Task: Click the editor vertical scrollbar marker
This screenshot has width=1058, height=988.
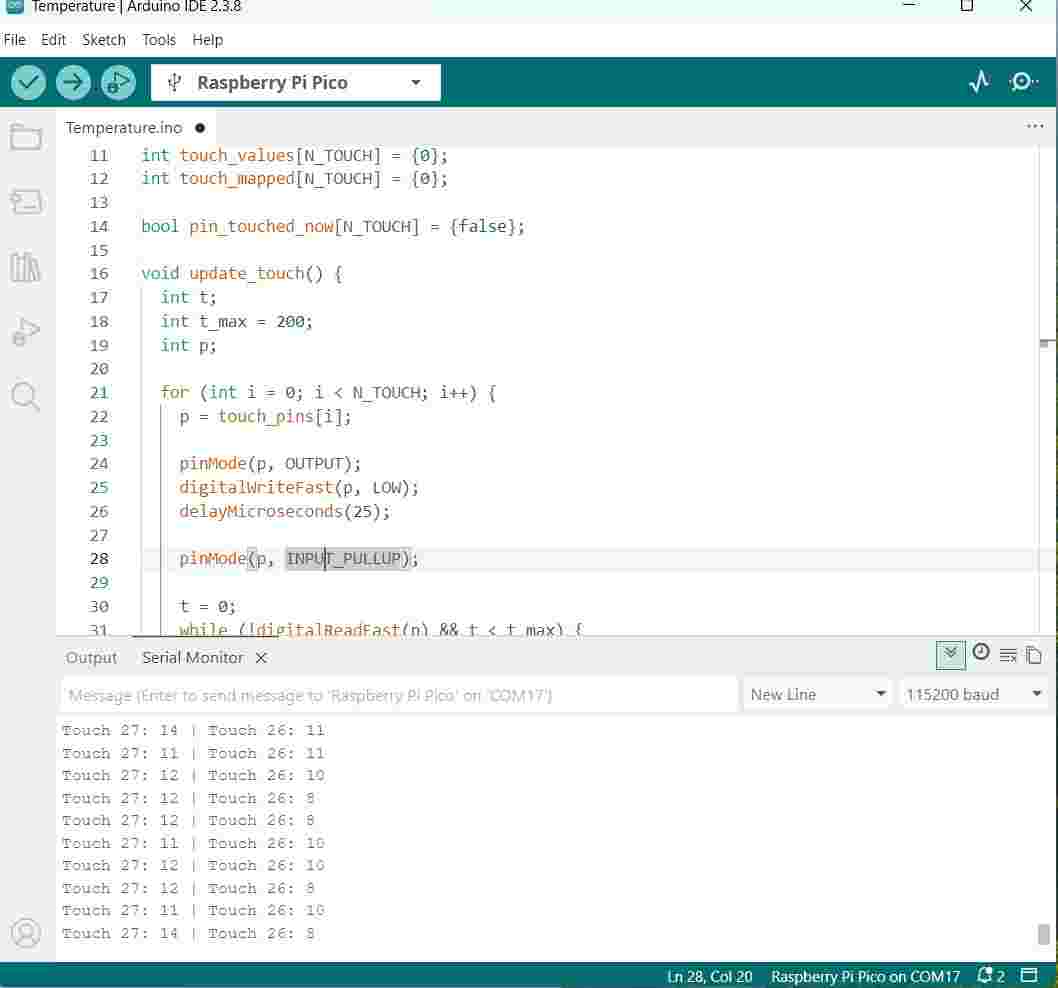Action: [1045, 343]
